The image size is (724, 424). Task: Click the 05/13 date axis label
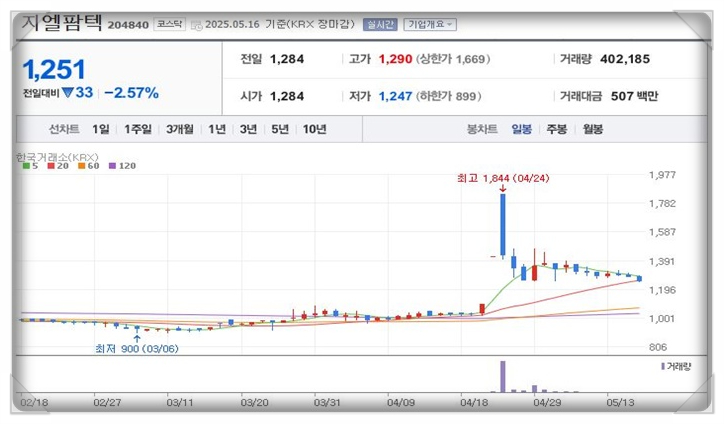621,403
